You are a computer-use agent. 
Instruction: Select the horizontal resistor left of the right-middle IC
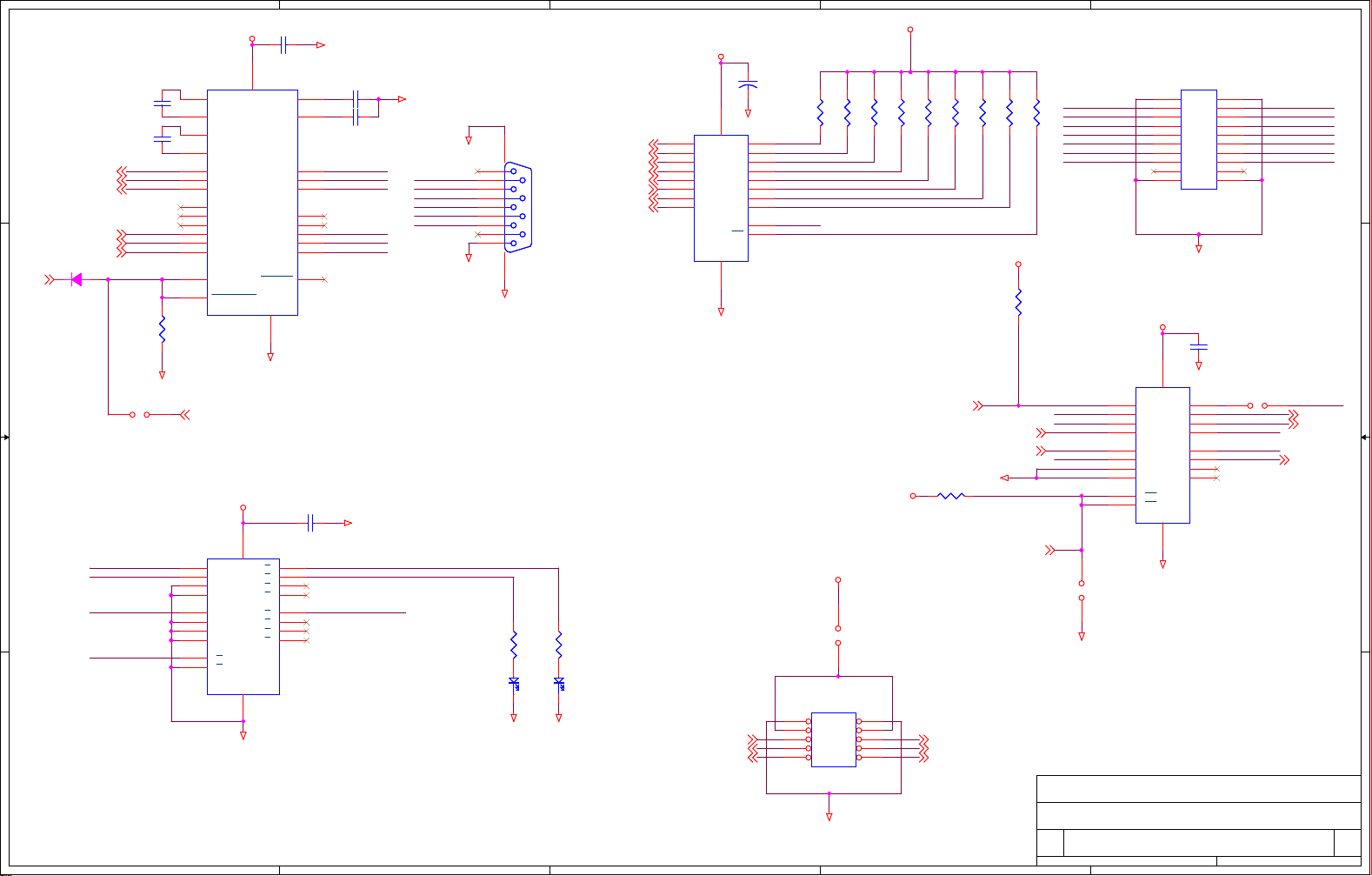(951, 496)
